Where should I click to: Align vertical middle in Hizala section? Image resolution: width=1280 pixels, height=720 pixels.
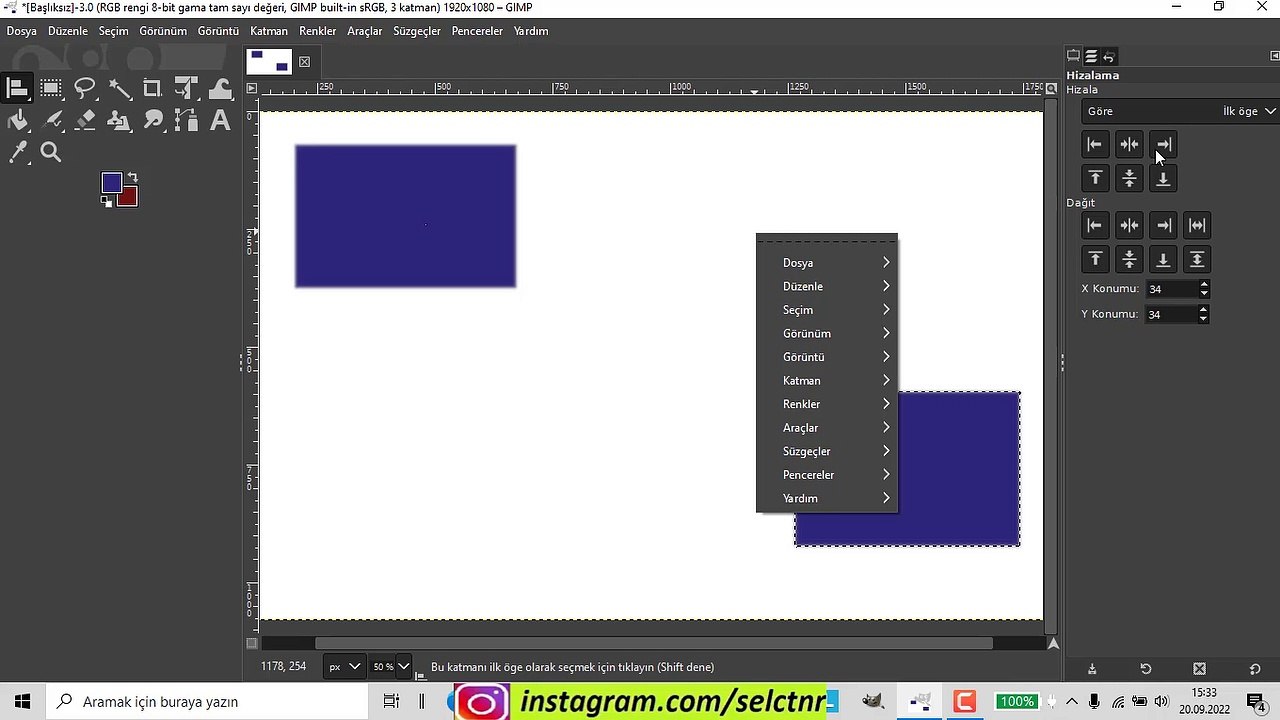[1129, 178]
